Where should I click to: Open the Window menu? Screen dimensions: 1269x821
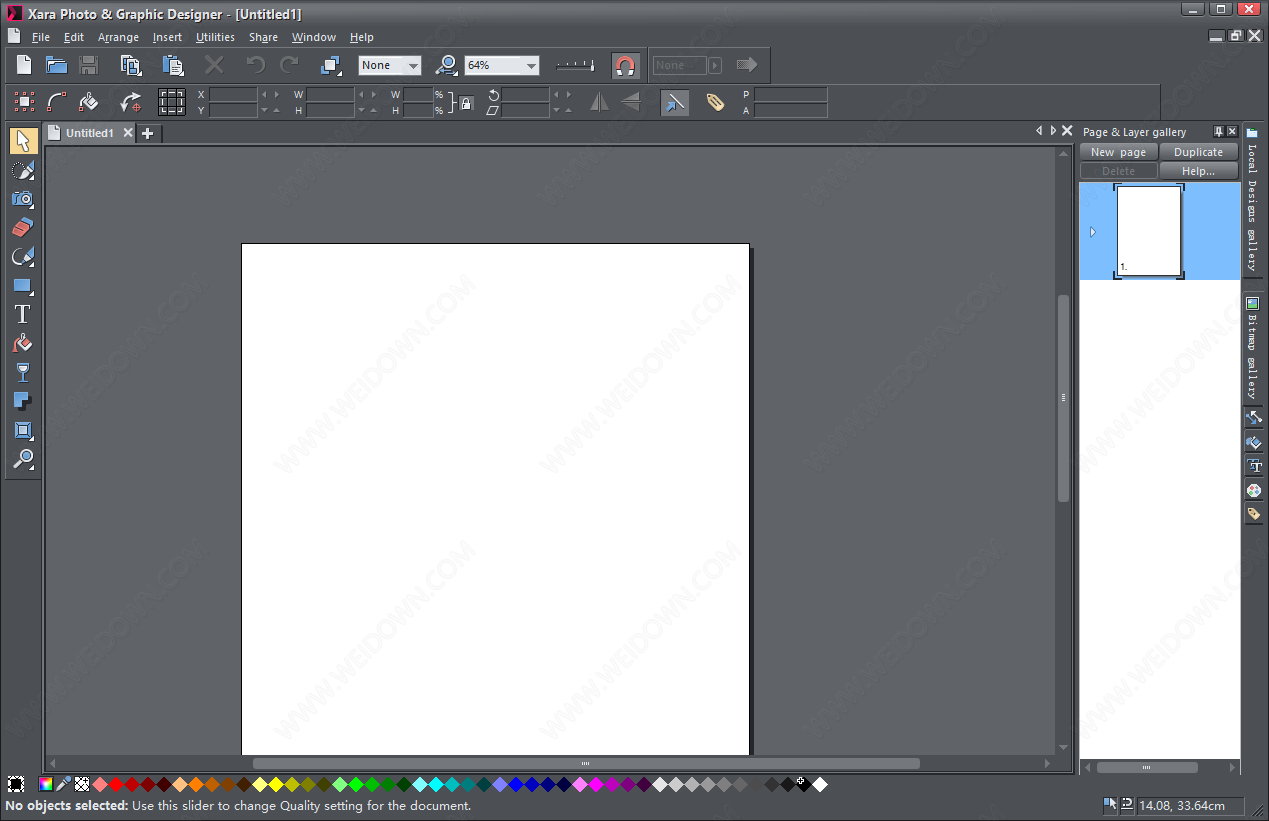coord(314,37)
